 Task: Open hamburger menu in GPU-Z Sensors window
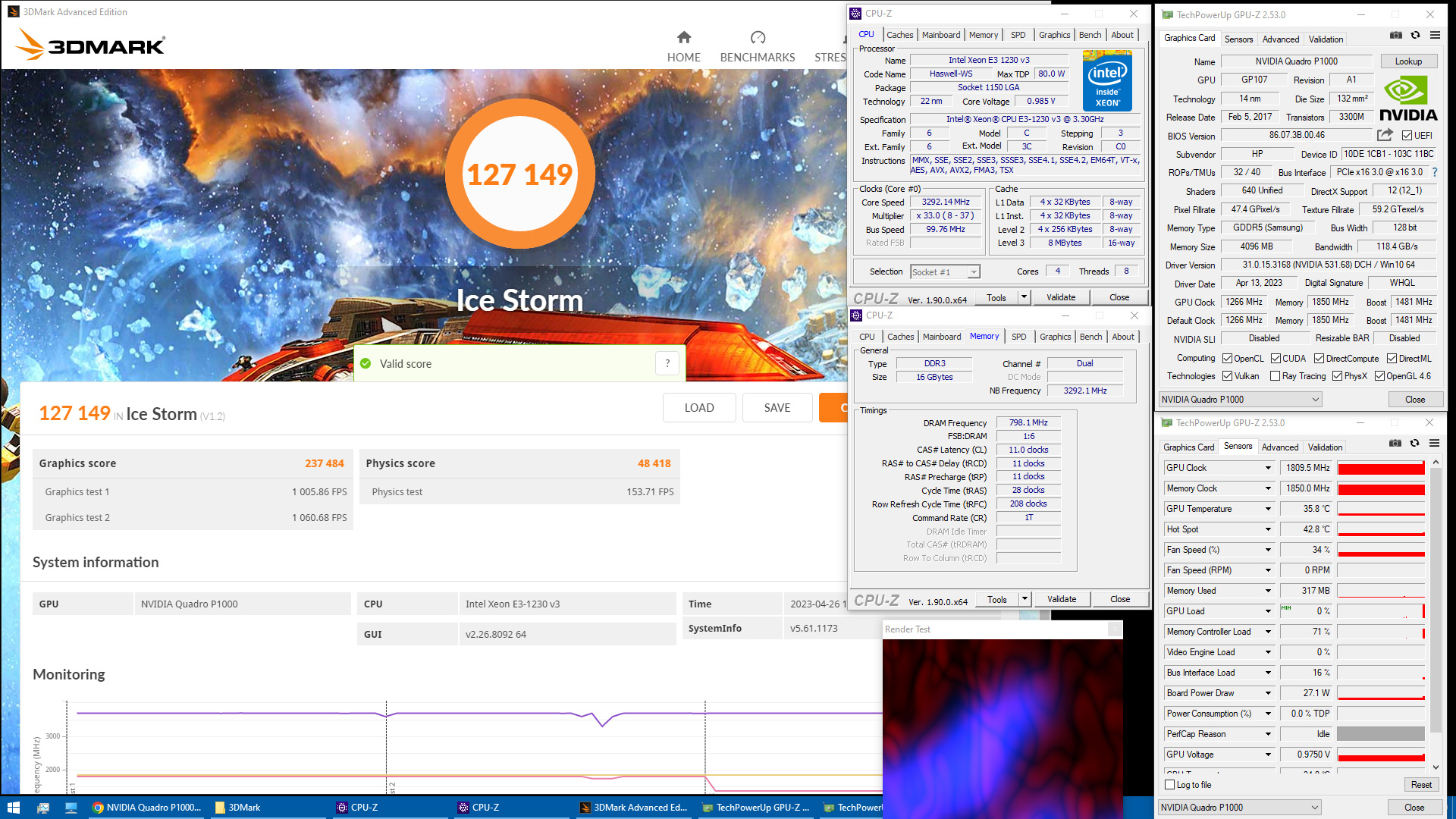tap(1434, 443)
